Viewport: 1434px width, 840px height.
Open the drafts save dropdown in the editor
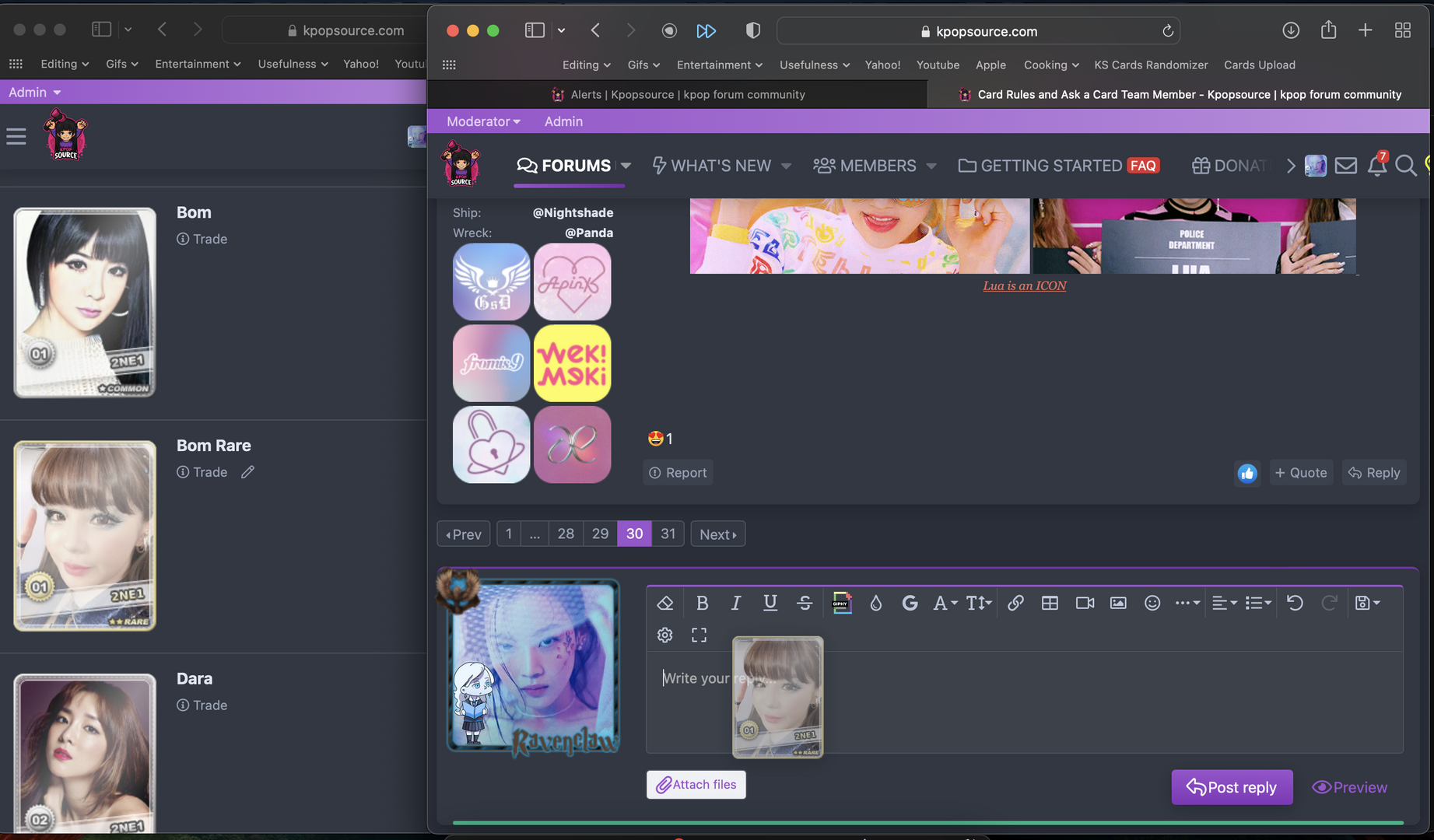coord(1367,603)
